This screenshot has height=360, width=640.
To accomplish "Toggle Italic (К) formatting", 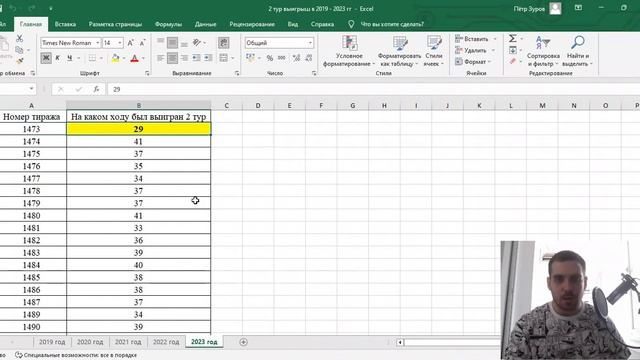I will pos(58,58).
